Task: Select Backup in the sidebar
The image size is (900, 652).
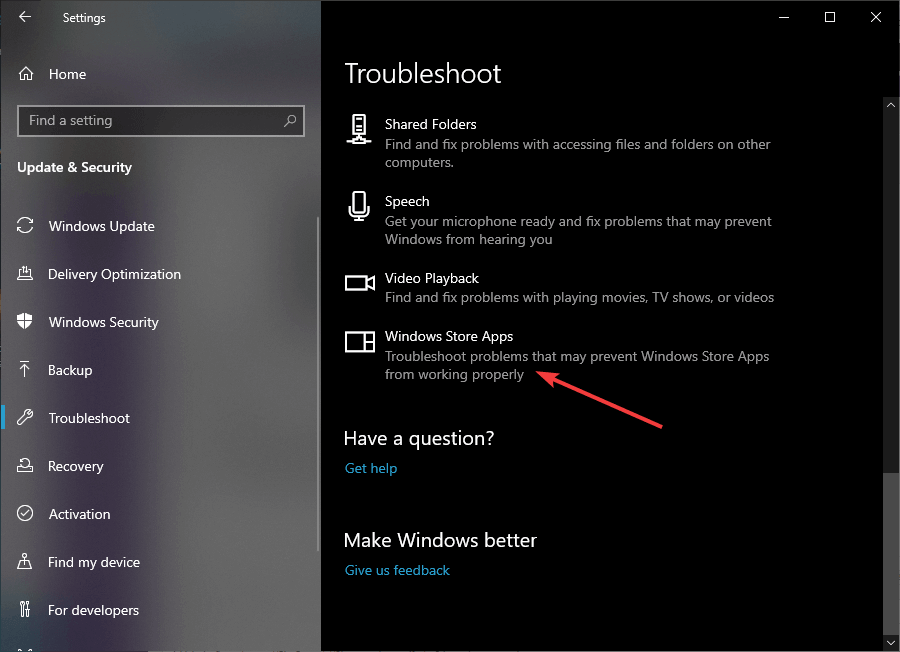Action: pyautogui.click(x=70, y=370)
